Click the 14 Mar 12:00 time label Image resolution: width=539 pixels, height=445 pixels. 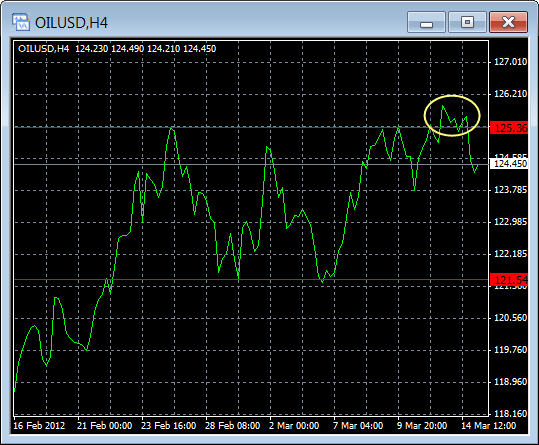point(488,426)
